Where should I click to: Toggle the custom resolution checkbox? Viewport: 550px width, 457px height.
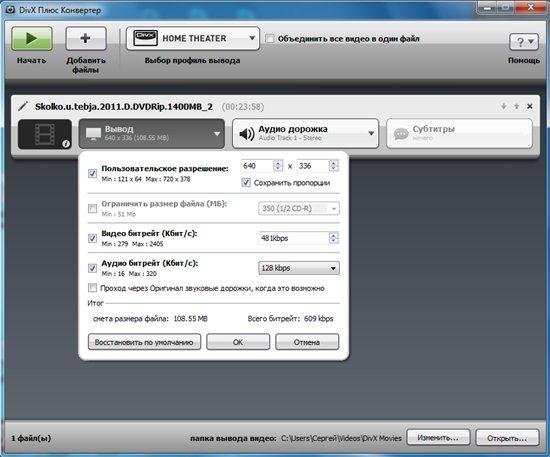[x=92, y=173]
